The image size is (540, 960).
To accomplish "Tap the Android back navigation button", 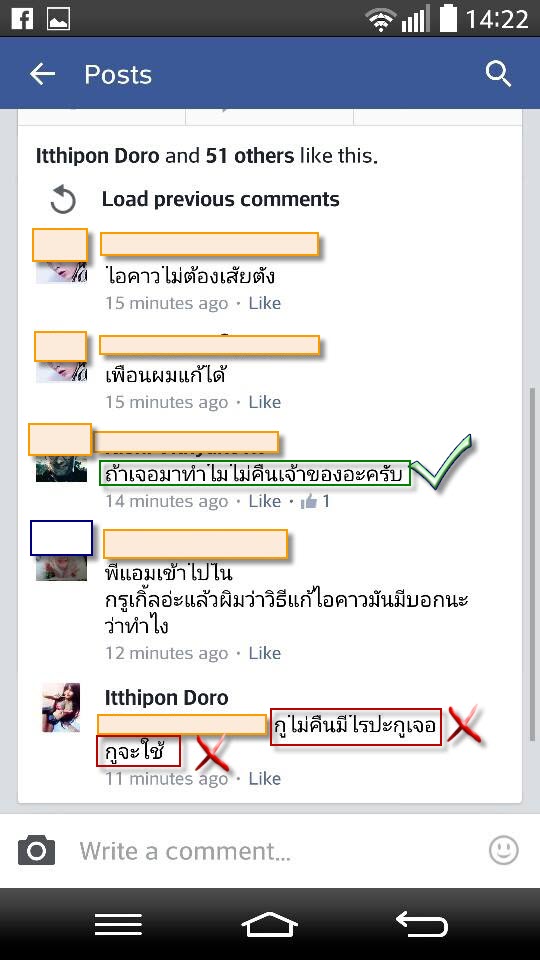I will 422,924.
